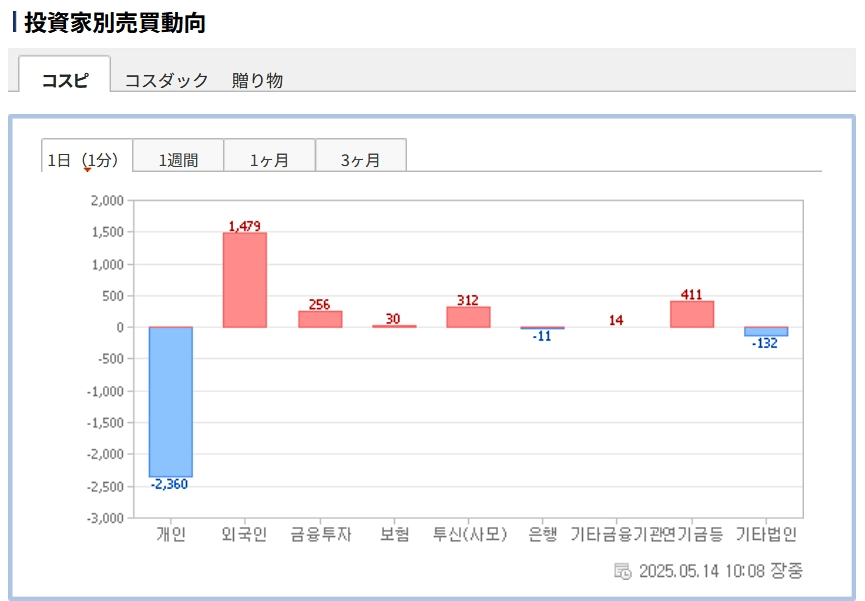The width and height of the screenshot is (865, 601).
Task: Show the 1ヶ月 period chart
Action: click(269, 159)
